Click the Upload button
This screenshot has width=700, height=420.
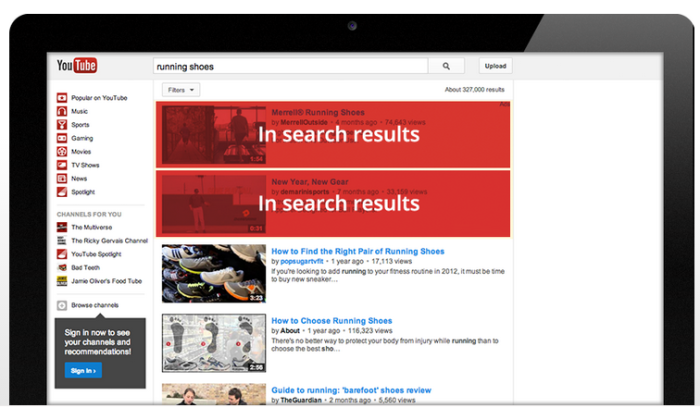point(496,66)
